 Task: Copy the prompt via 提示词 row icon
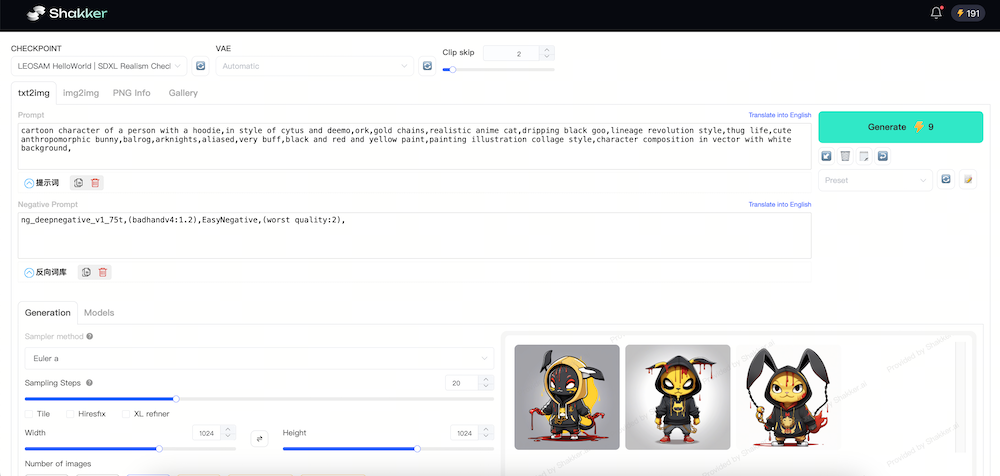(x=78, y=183)
